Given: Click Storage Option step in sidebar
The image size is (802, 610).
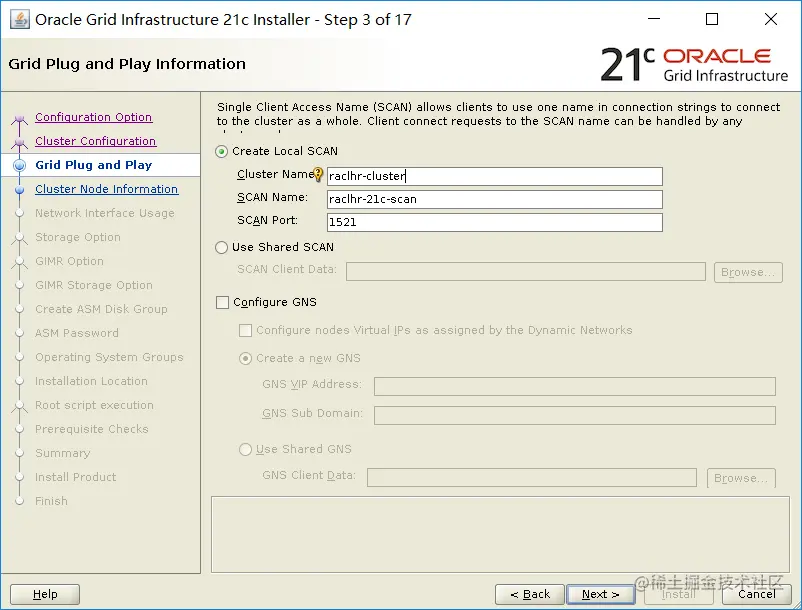Looking at the screenshot, I should [x=78, y=237].
